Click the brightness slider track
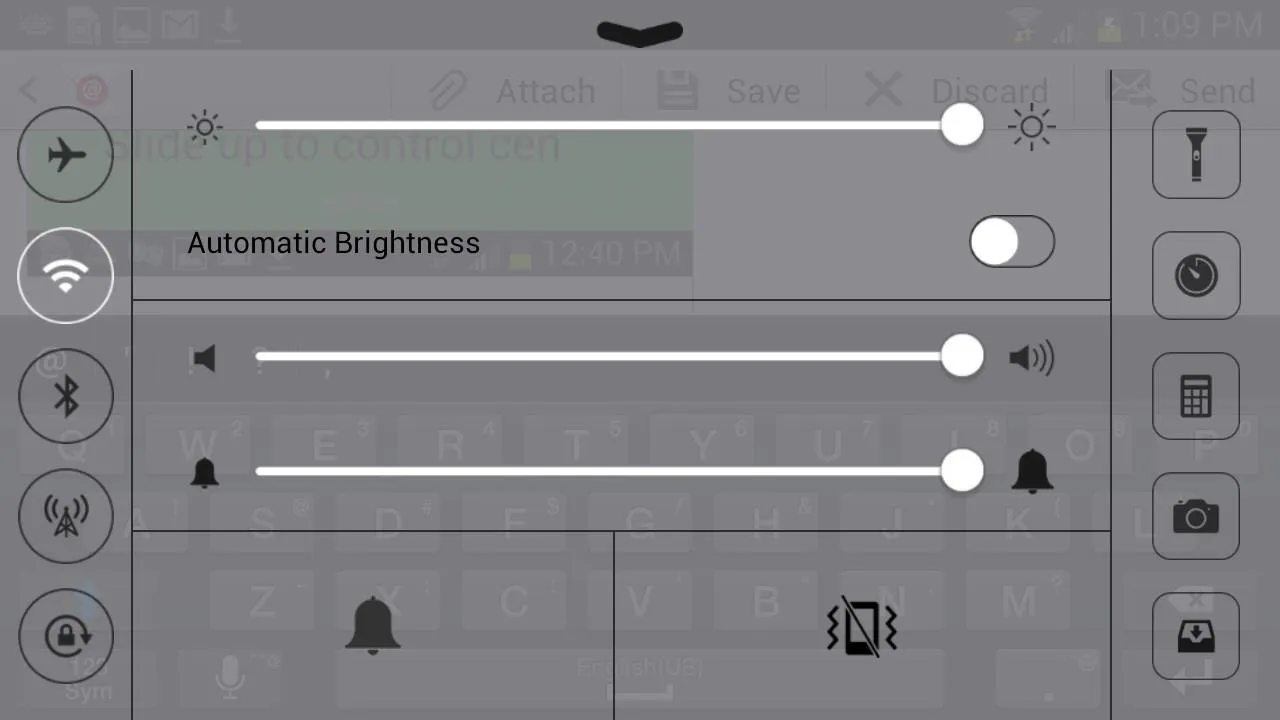The image size is (1280, 720). click(620, 126)
